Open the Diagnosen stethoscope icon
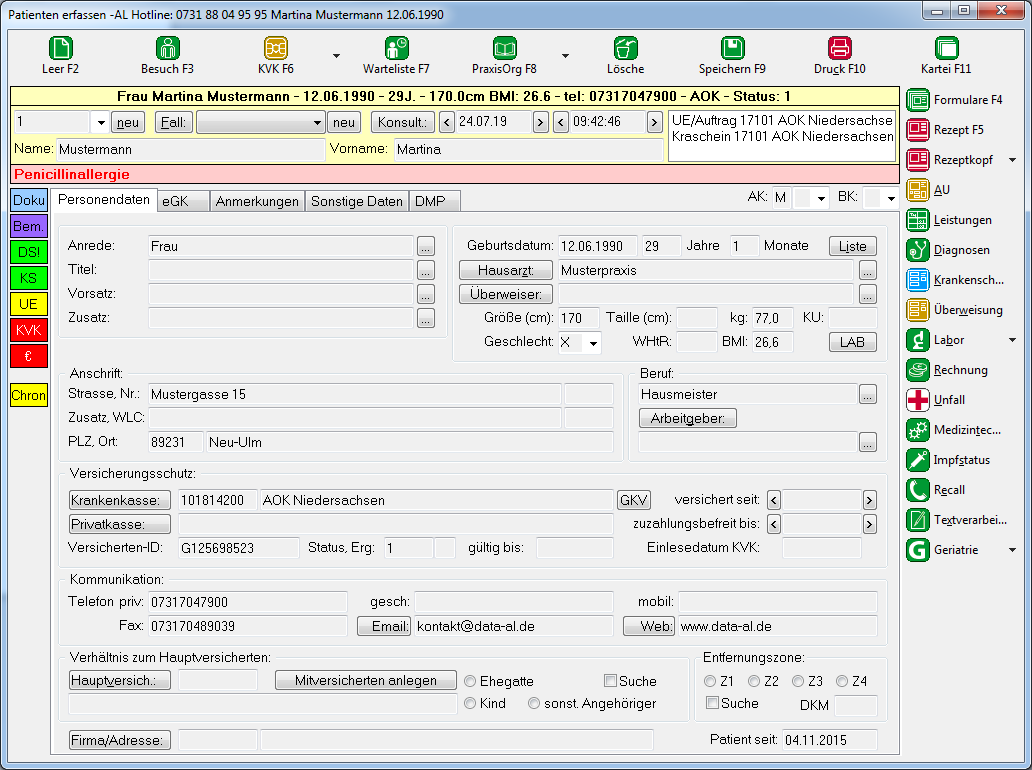The height and width of the screenshot is (770, 1032). pos(917,250)
